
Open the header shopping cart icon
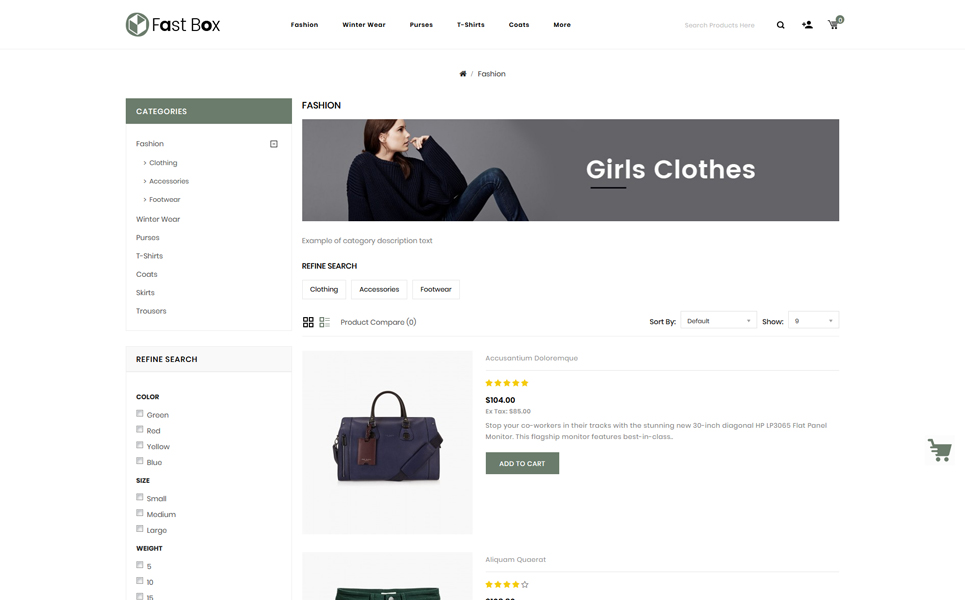pyautogui.click(x=834, y=24)
